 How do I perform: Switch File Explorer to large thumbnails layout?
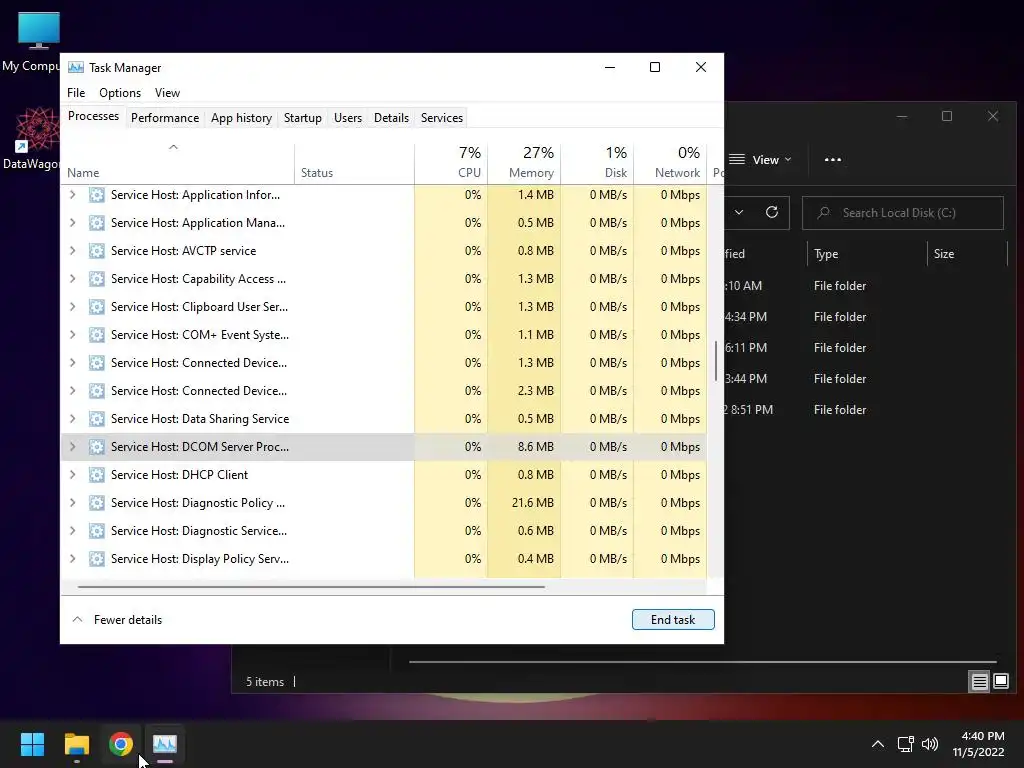pos(1000,682)
